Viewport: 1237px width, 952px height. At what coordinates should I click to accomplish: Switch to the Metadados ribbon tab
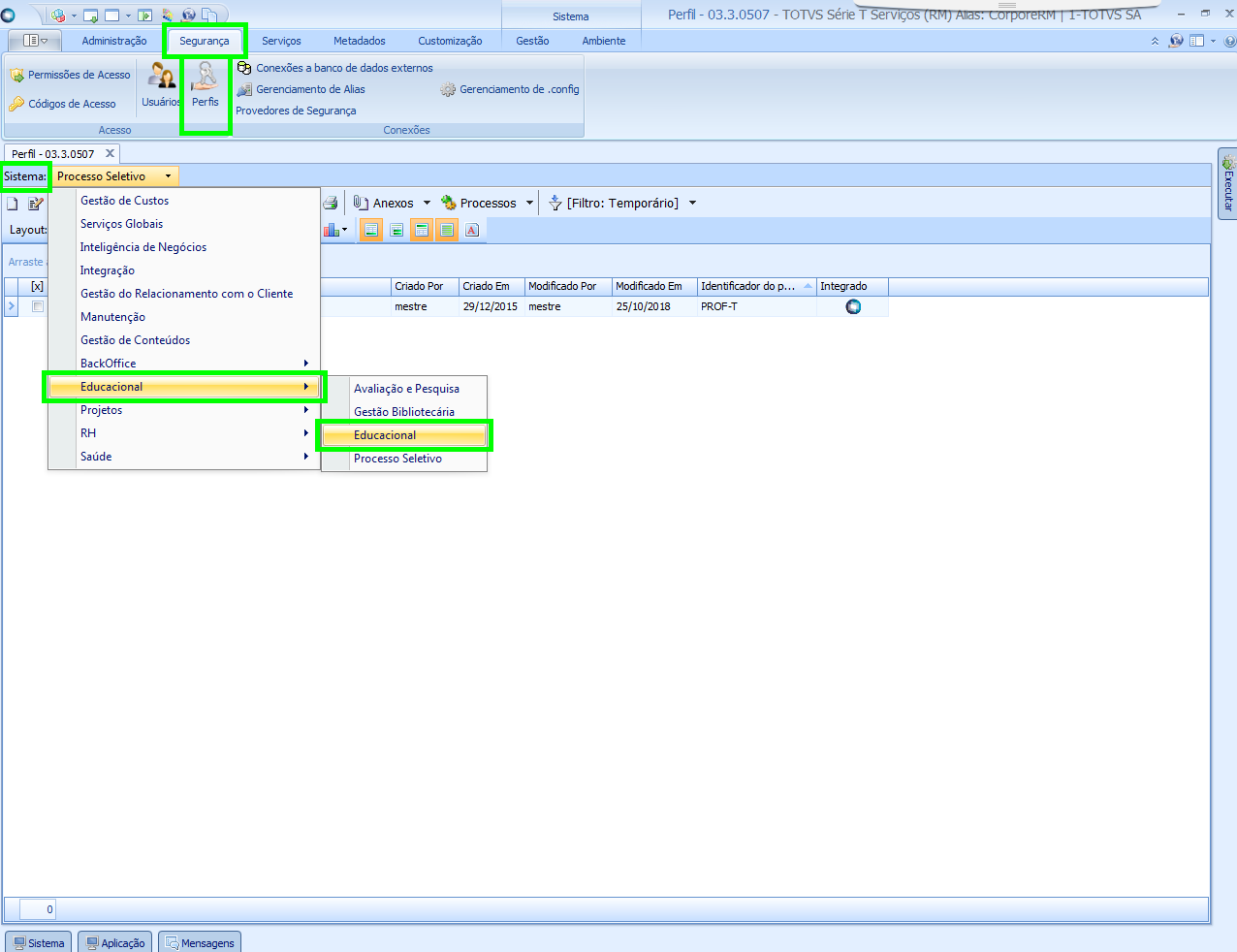coord(360,41)
